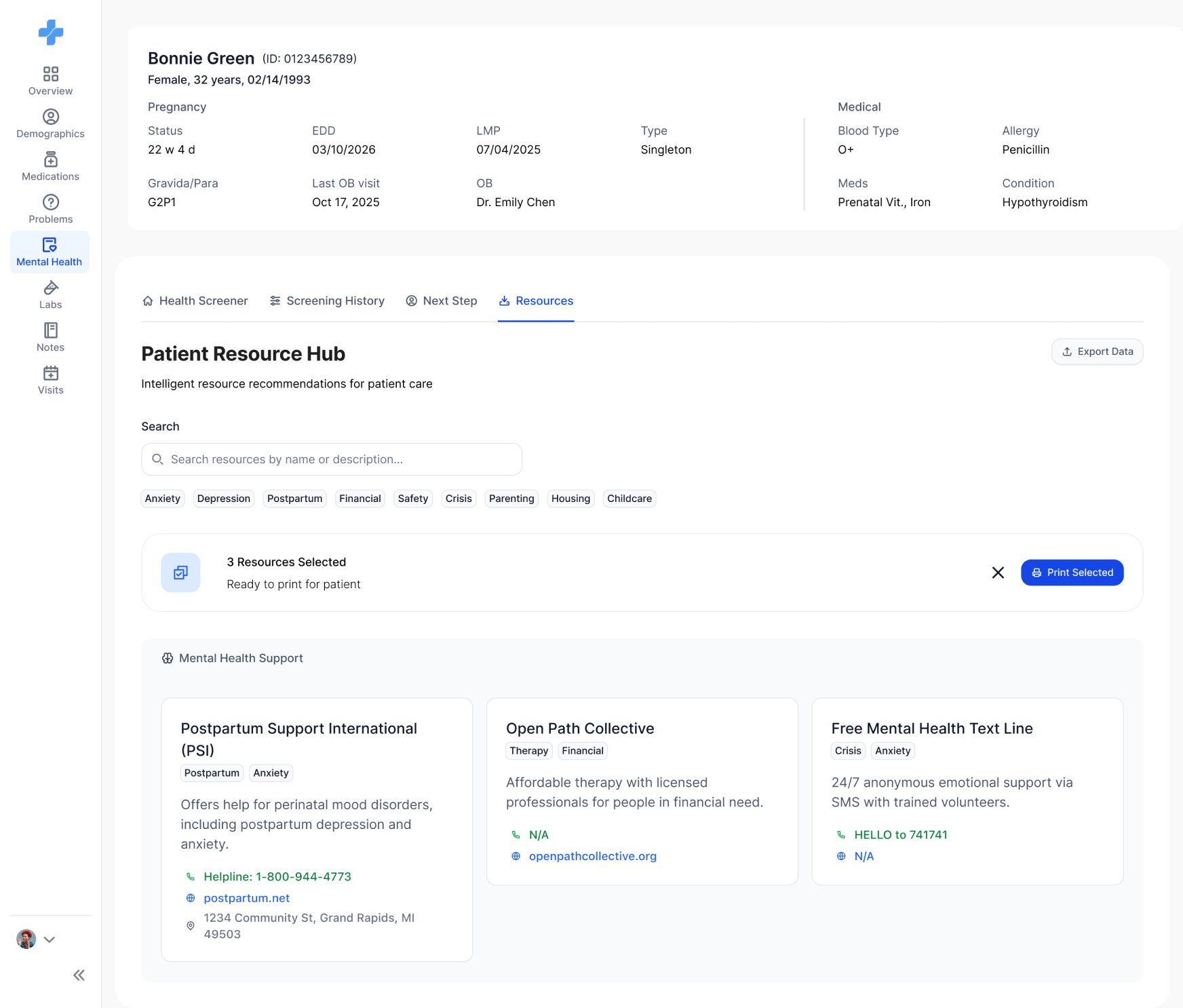Select Mental Health in sidebar
The width and height of the screenshot is (1183, 1008).
pyautogui.click(x=50, y=252)
